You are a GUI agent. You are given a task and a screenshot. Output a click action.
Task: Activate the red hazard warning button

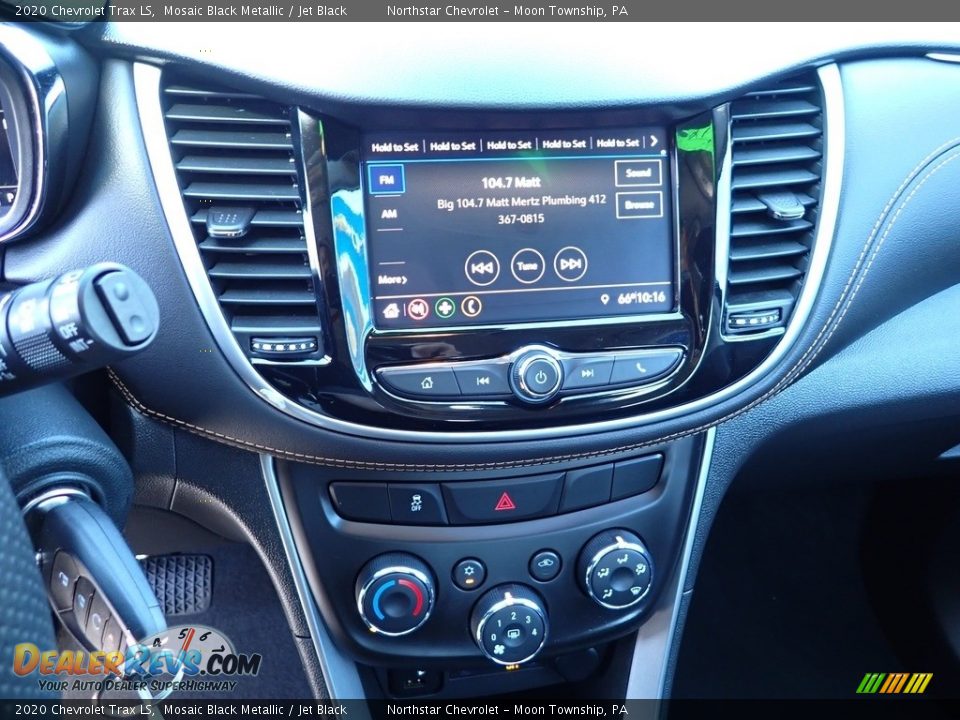coord(504,501)
